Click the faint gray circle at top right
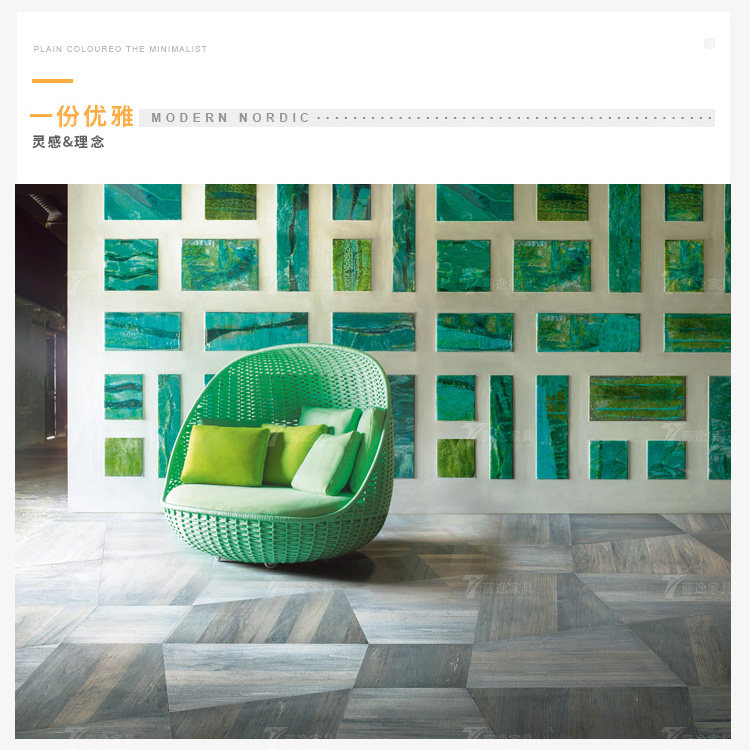This screenshot has width=750, height=750. coord(709,44)
